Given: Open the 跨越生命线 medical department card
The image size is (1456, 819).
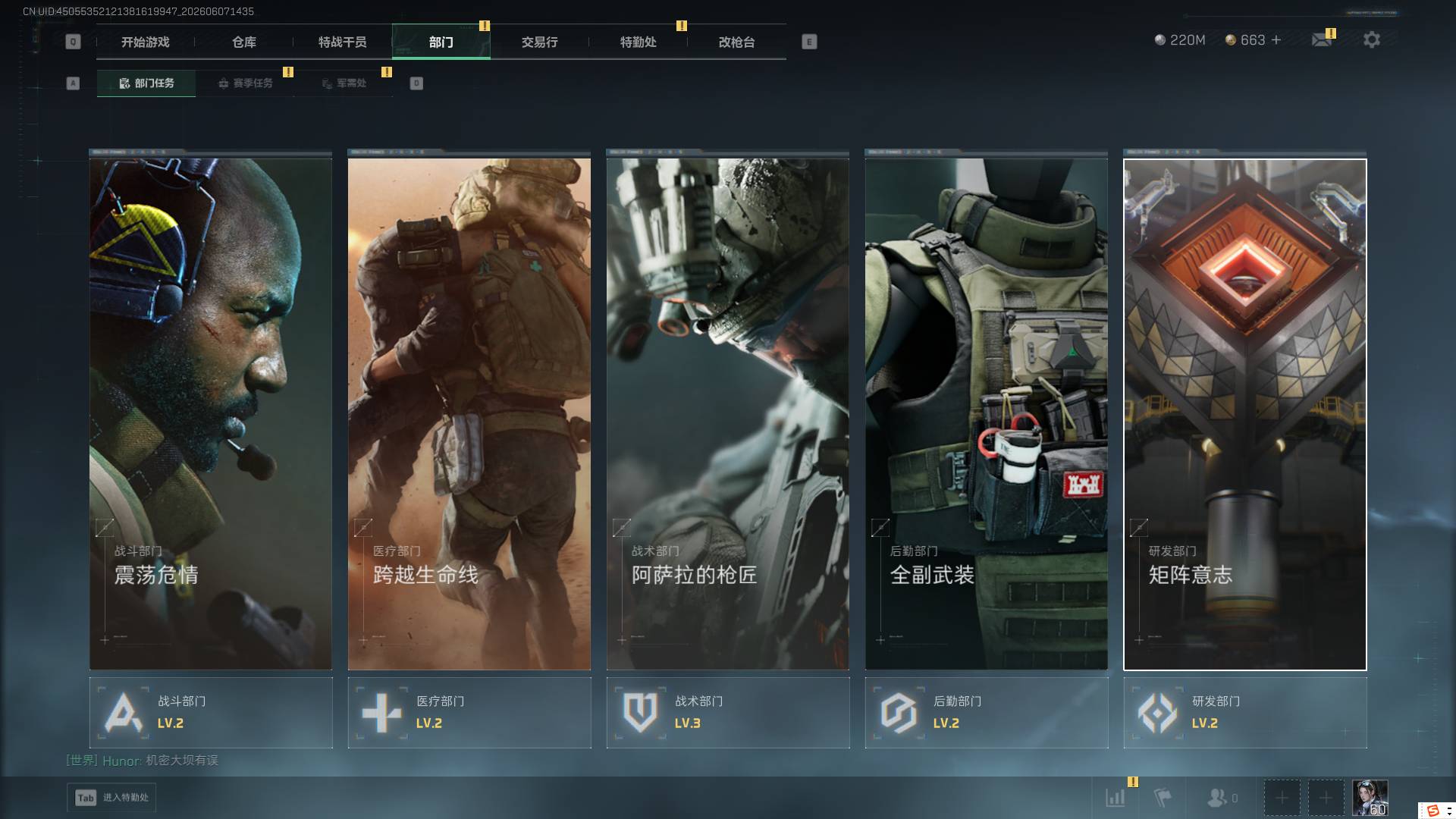Looking at the screenshot, I should (x=469, y=414).
